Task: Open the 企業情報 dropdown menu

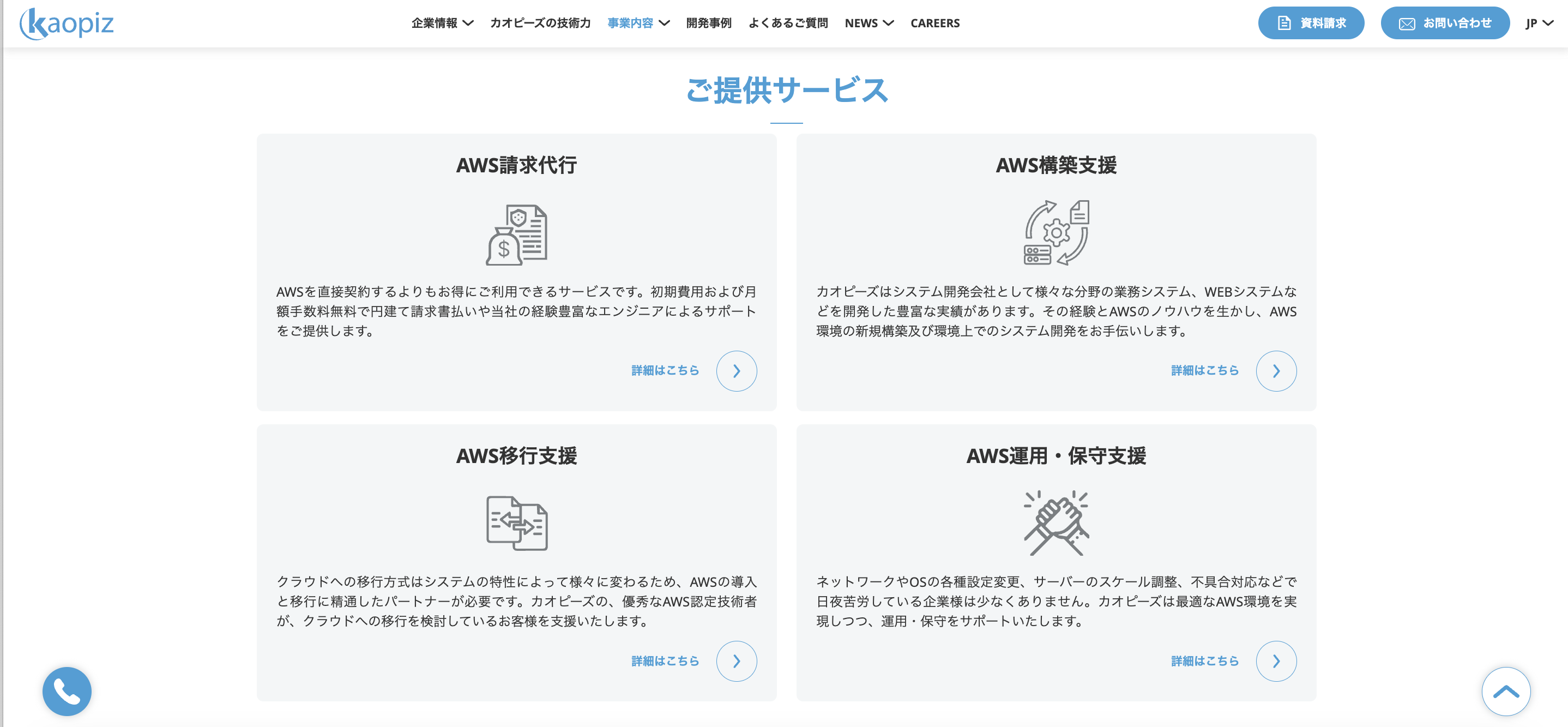Action: click(x=442, y=23)
